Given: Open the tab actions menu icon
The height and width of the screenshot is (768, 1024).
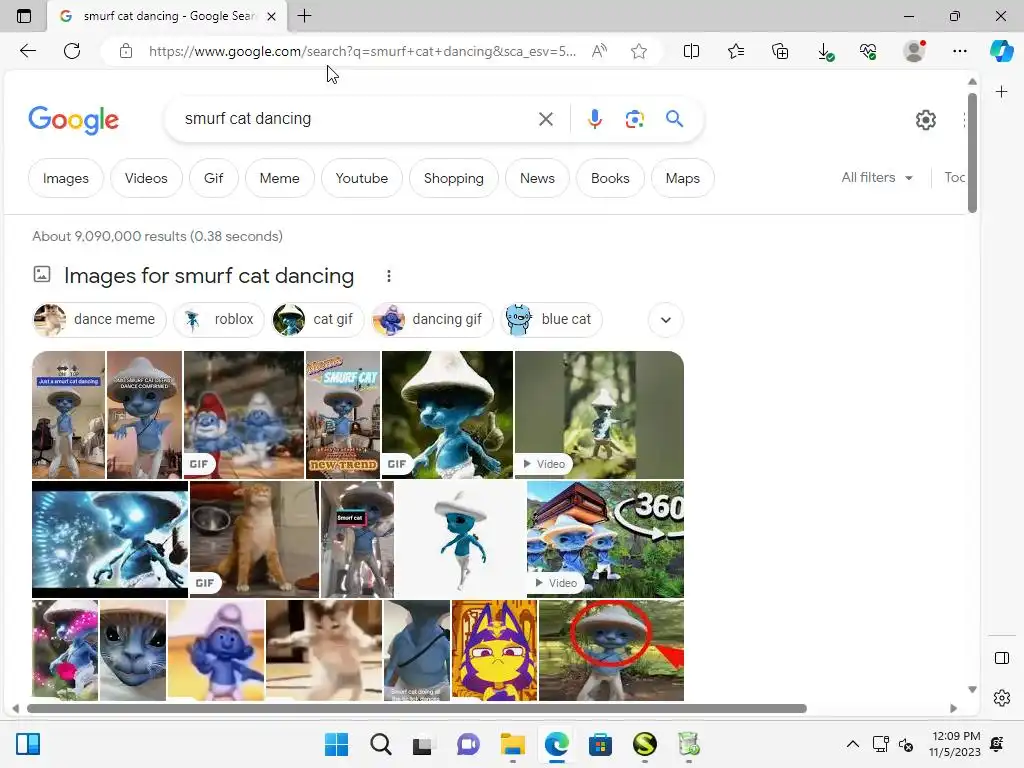Looking at the screenshot, I should (24, 16).
